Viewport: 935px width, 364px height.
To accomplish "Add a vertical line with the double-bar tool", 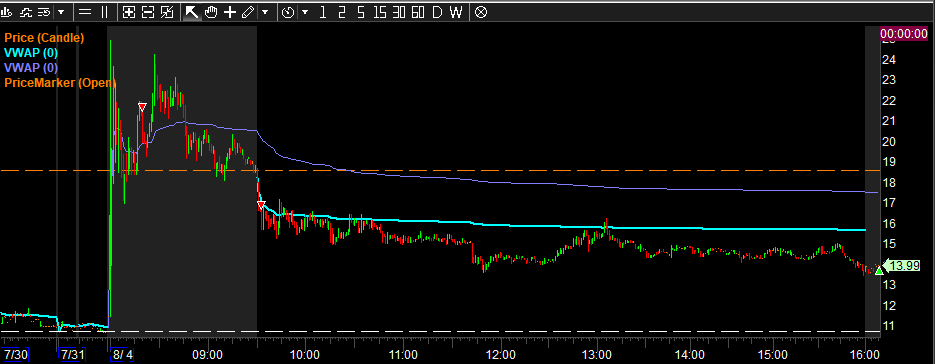I will coord(104,12).
